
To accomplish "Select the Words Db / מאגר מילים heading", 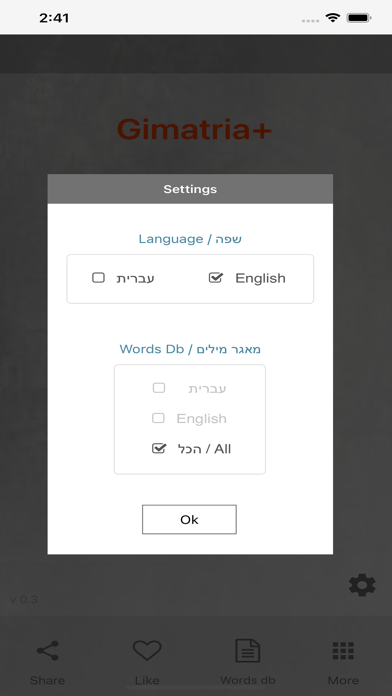I will point(190,349).
